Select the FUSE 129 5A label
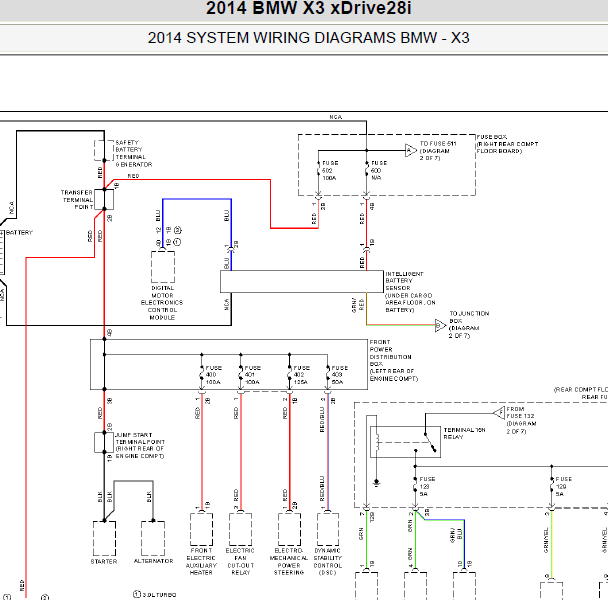608x600 pixels. [563, 486]
